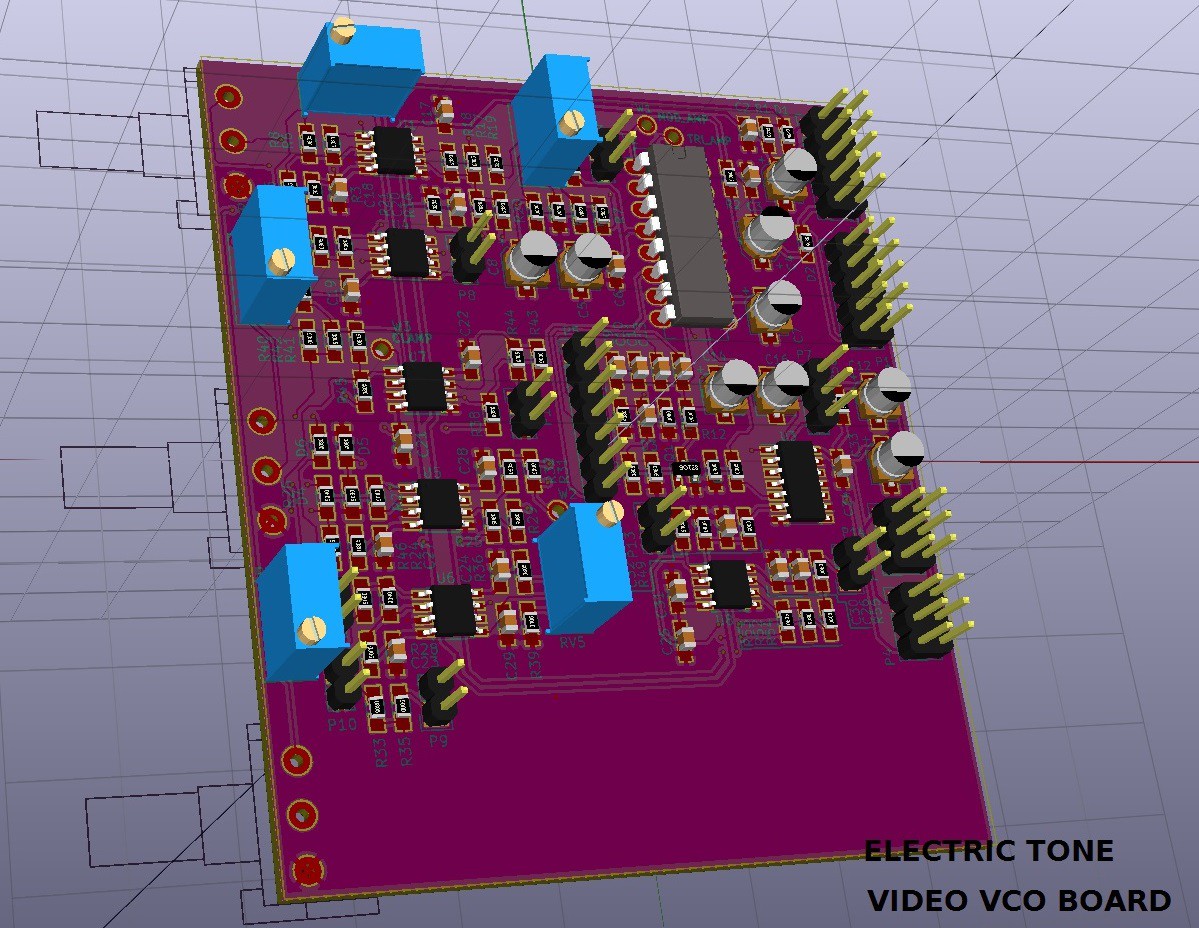Click the RV5 silkscreen label

(572, 642)
